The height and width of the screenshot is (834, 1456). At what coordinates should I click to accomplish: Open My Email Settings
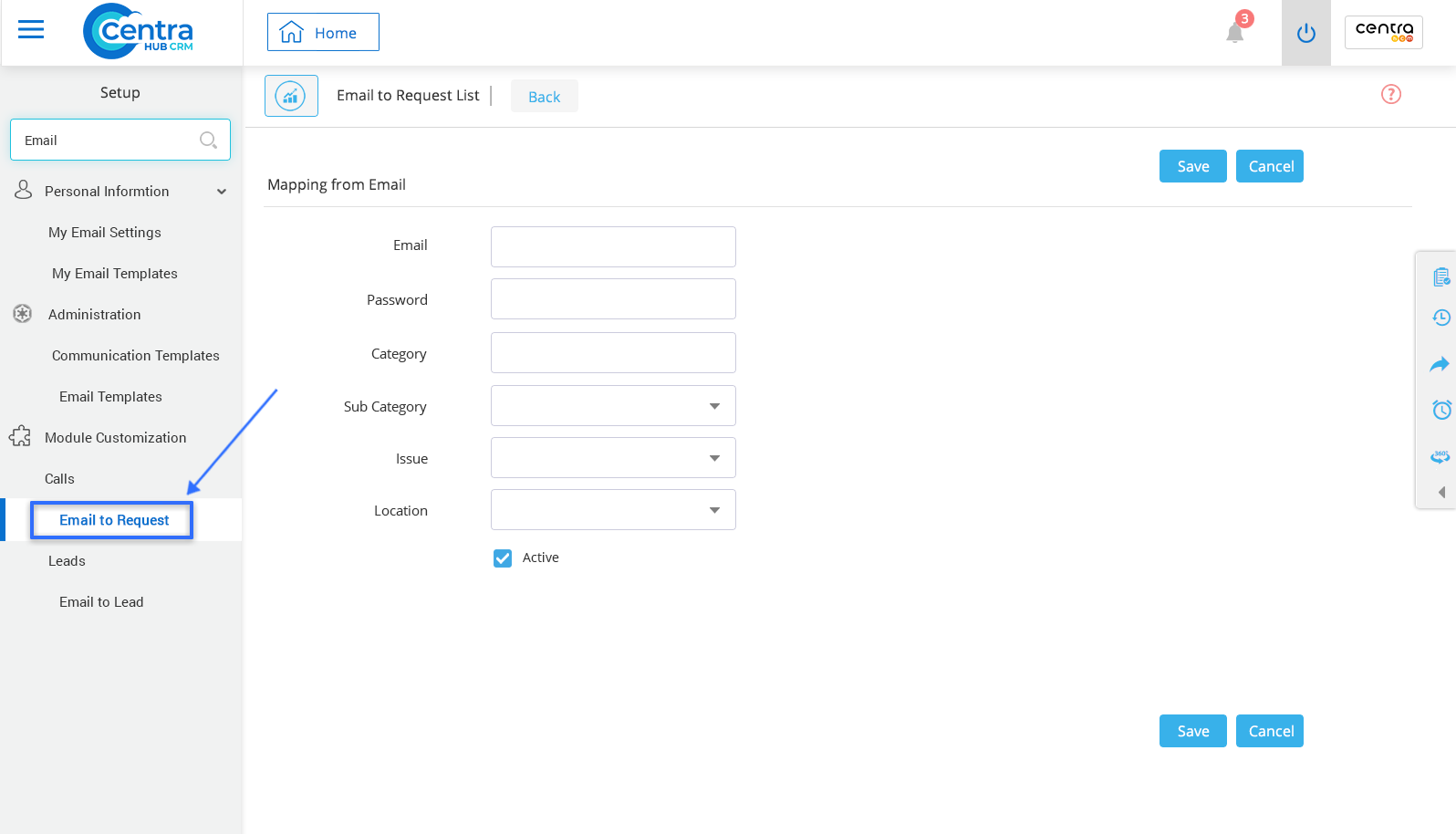coord(105,233)
